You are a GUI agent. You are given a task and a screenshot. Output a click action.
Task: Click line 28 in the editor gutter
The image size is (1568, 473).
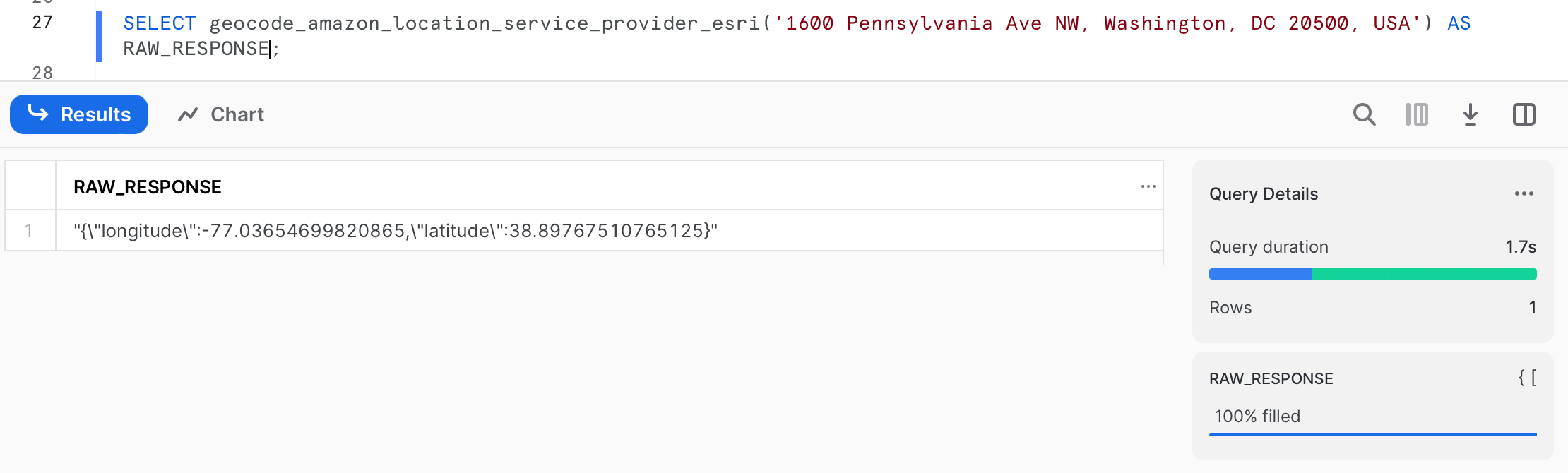pos(42,73)
